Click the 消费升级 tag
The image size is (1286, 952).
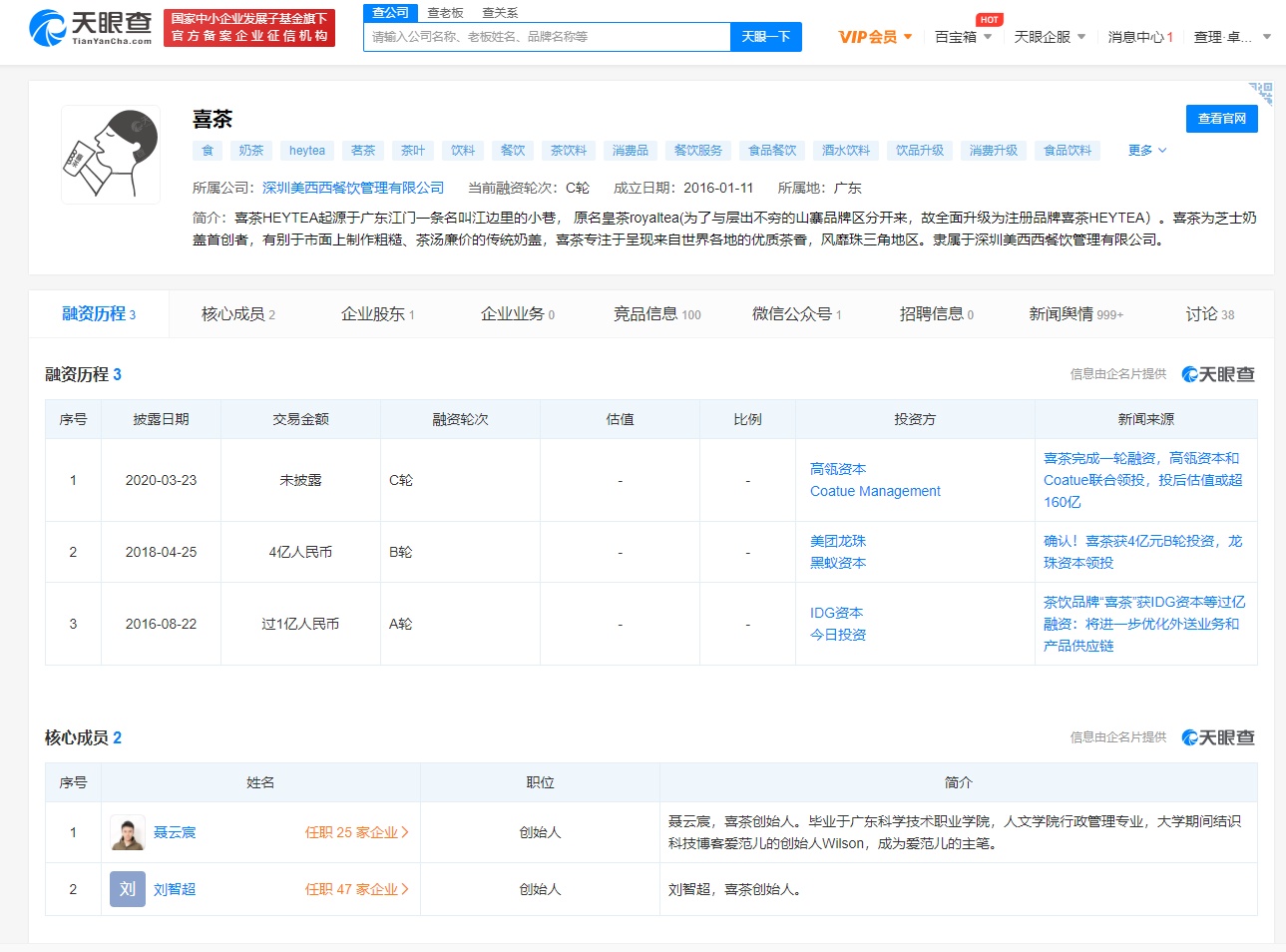(x=994, y=151)
